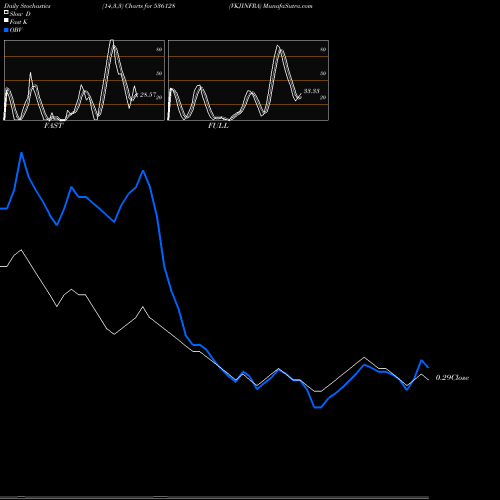The image size is (500, 500).
Task: Select the 'OBV' legend label
Action: tap(16, 30)
